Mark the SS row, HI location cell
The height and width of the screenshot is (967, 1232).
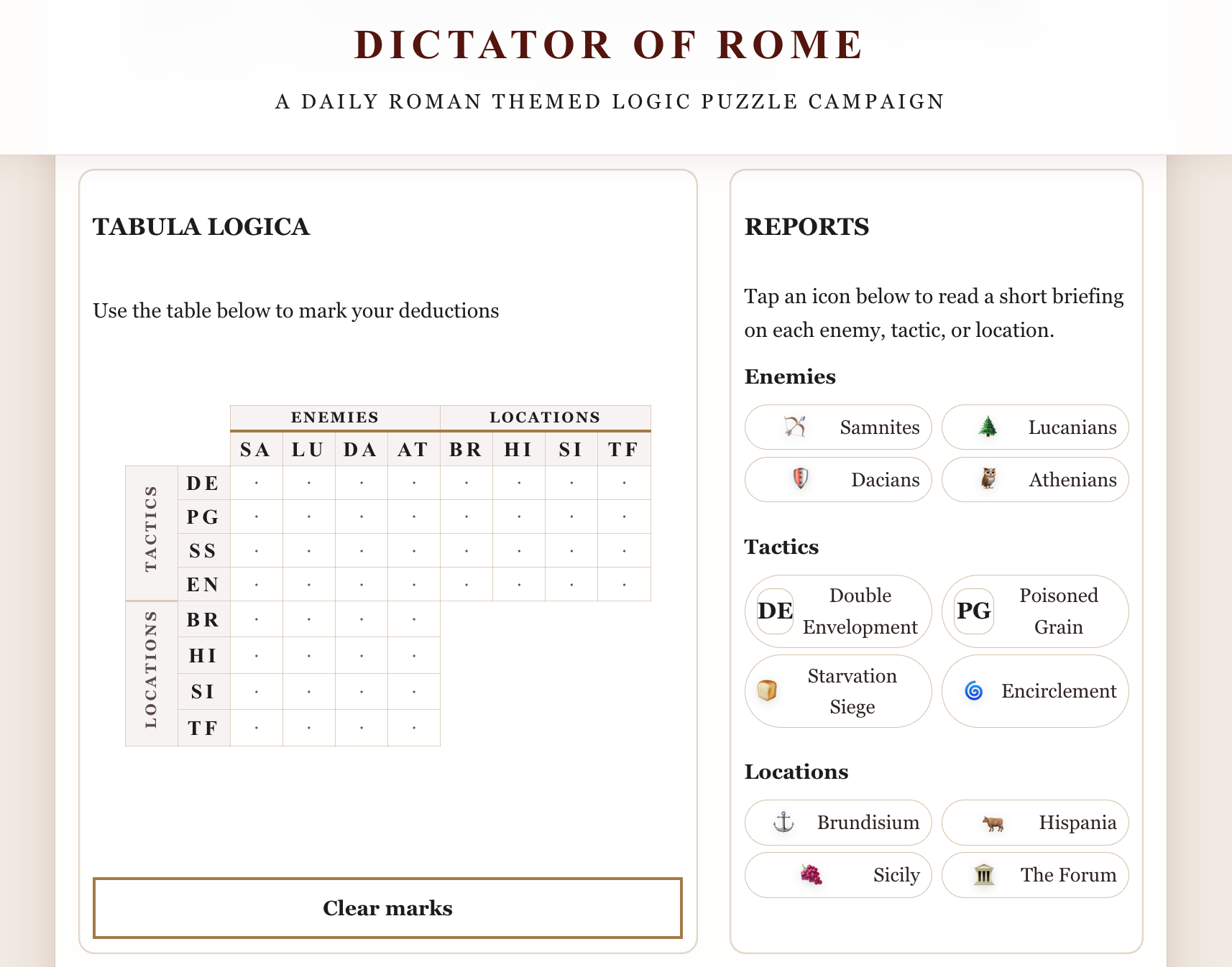[x=519, y=550]
